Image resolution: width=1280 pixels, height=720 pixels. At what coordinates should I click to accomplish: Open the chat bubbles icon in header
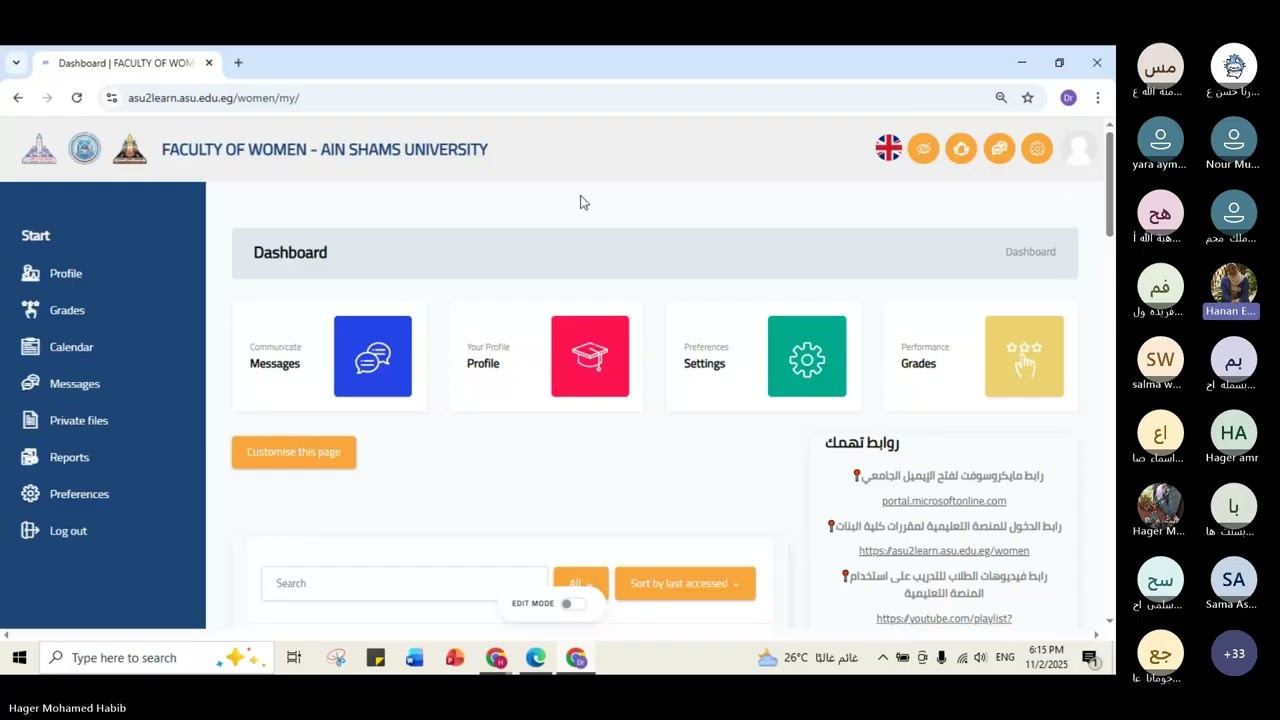coord(999,149)
